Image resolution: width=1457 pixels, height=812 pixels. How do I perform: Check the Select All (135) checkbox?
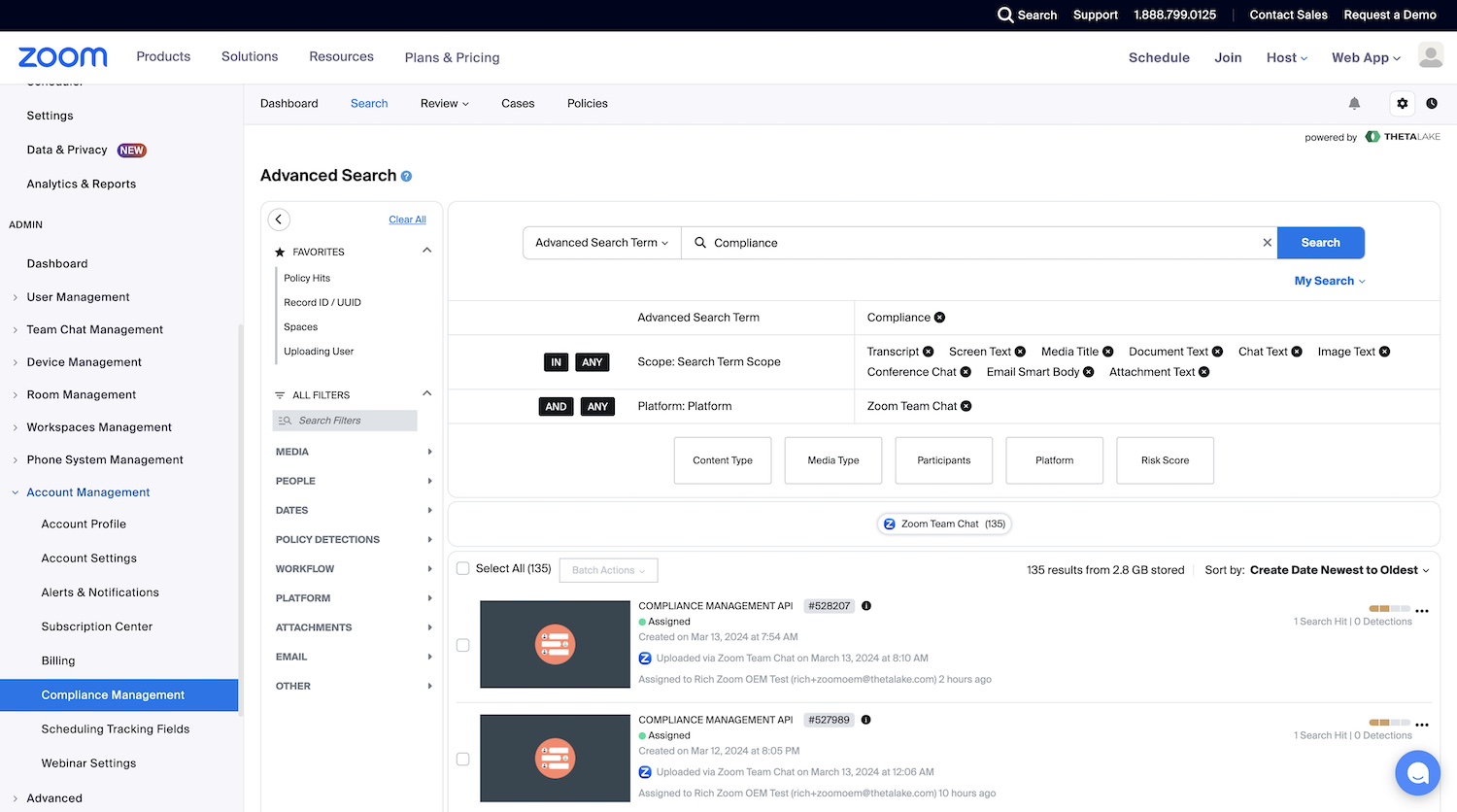[x=463, y=569]
